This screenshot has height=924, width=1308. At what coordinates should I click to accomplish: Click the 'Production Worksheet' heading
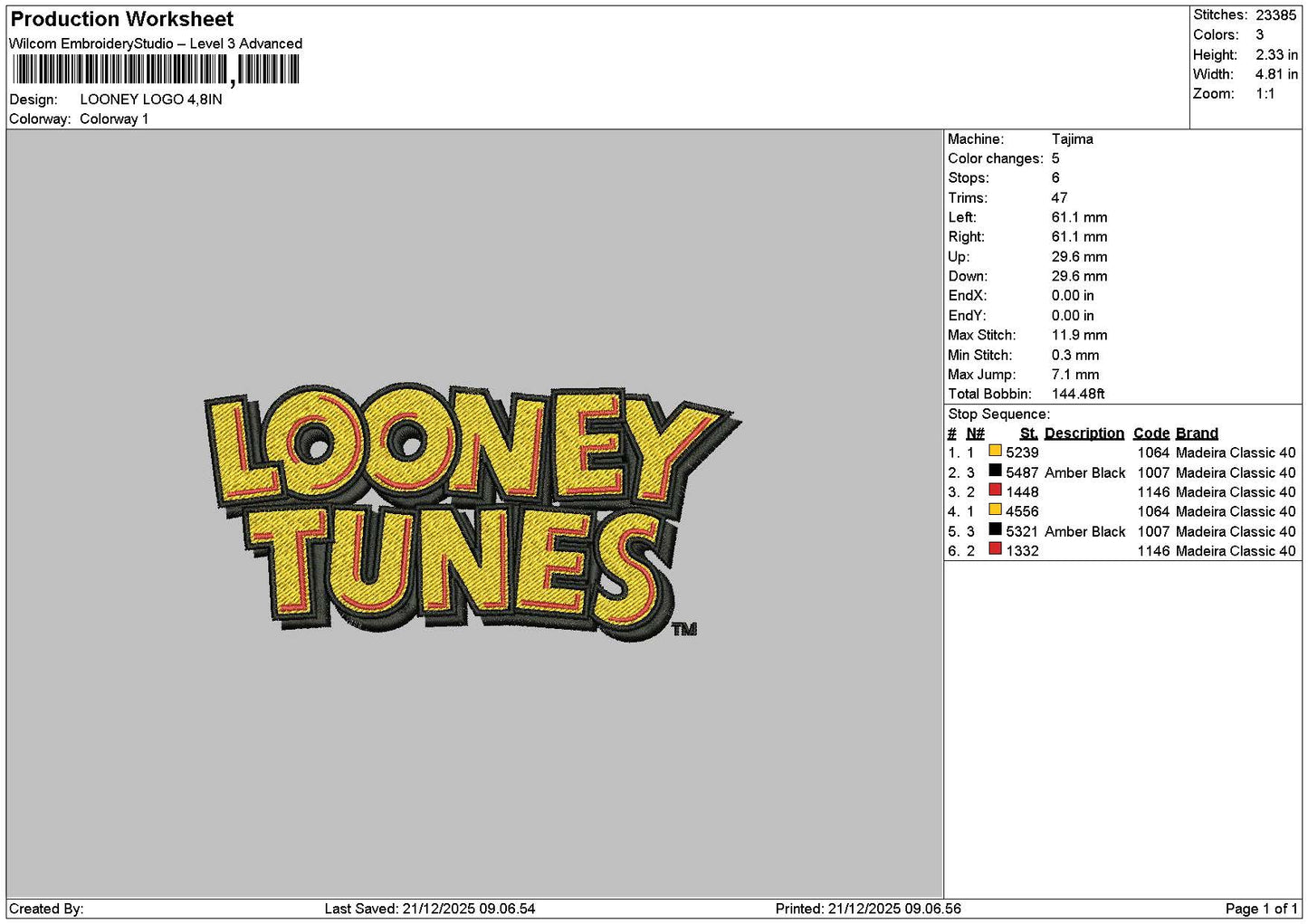(x=121, y=19)
